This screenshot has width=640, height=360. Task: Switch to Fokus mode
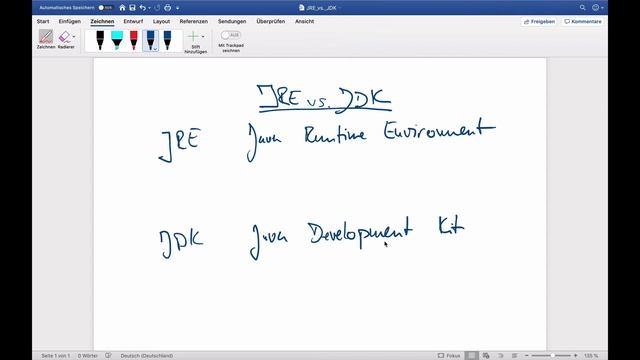coord(449,356)
